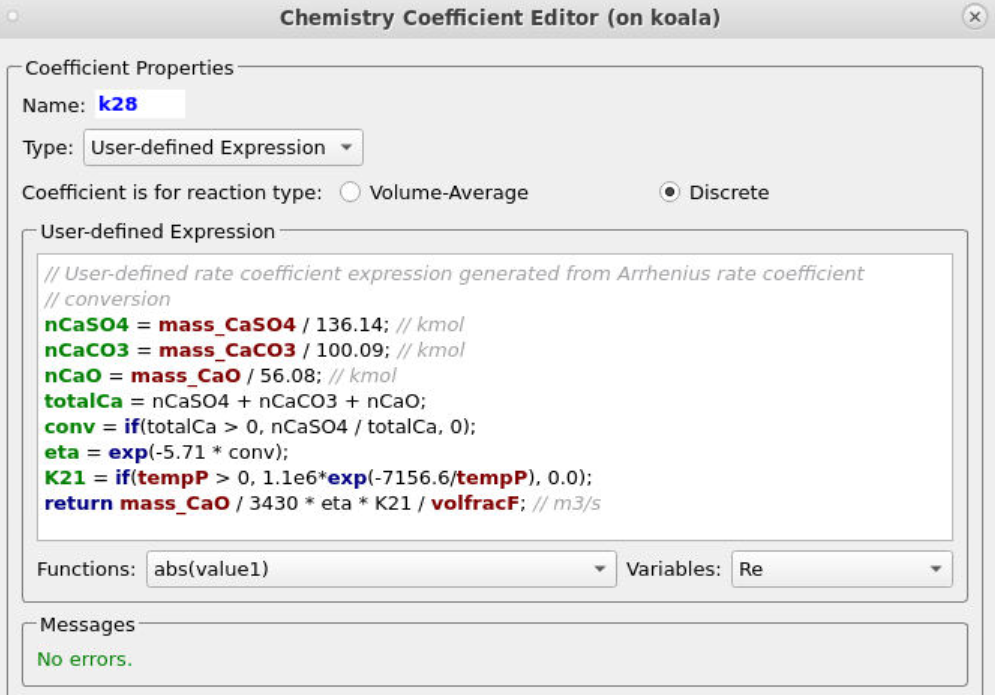The height and width of the screenshot is (695, 995).
Task: Close the Chemistry Coefficient Editor window
Action: (974, 18)
